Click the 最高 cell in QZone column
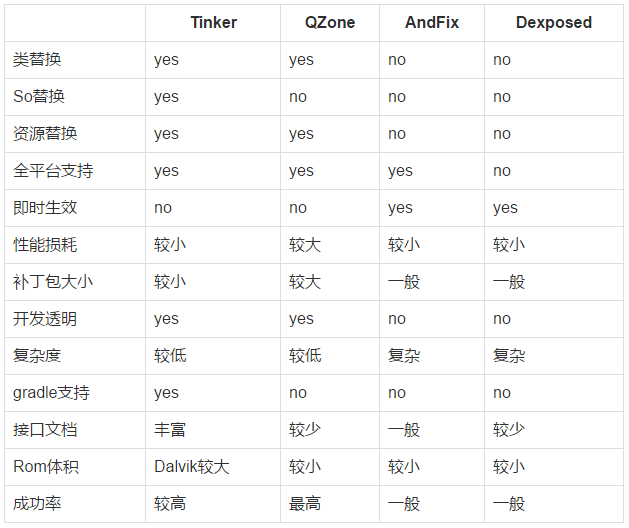Screen dimensions: 629x528 point(305,504)
